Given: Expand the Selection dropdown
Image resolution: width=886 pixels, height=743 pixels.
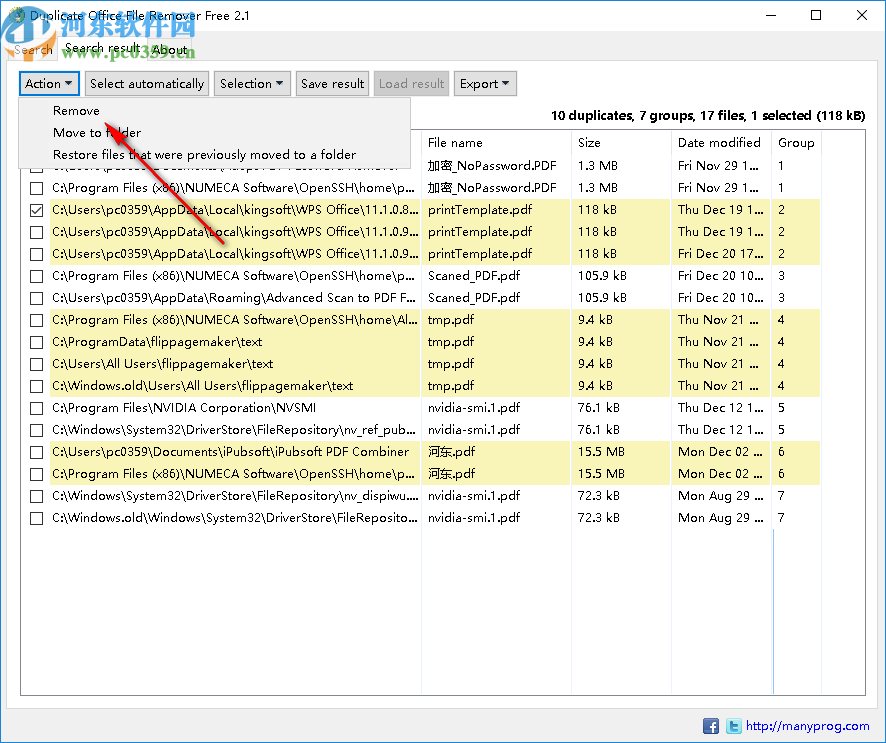Looking at the screenshot, I should [x=252, y=84].
